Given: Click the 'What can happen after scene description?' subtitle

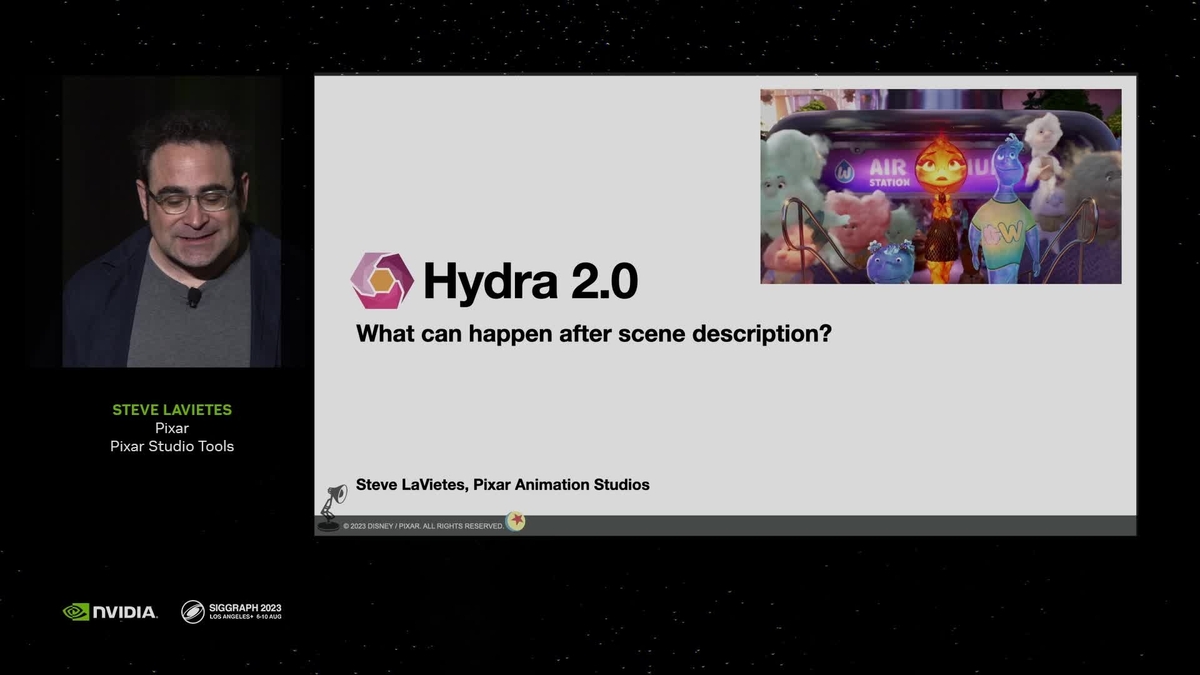Looking at the screenshot, I should (x=594, y=334).
